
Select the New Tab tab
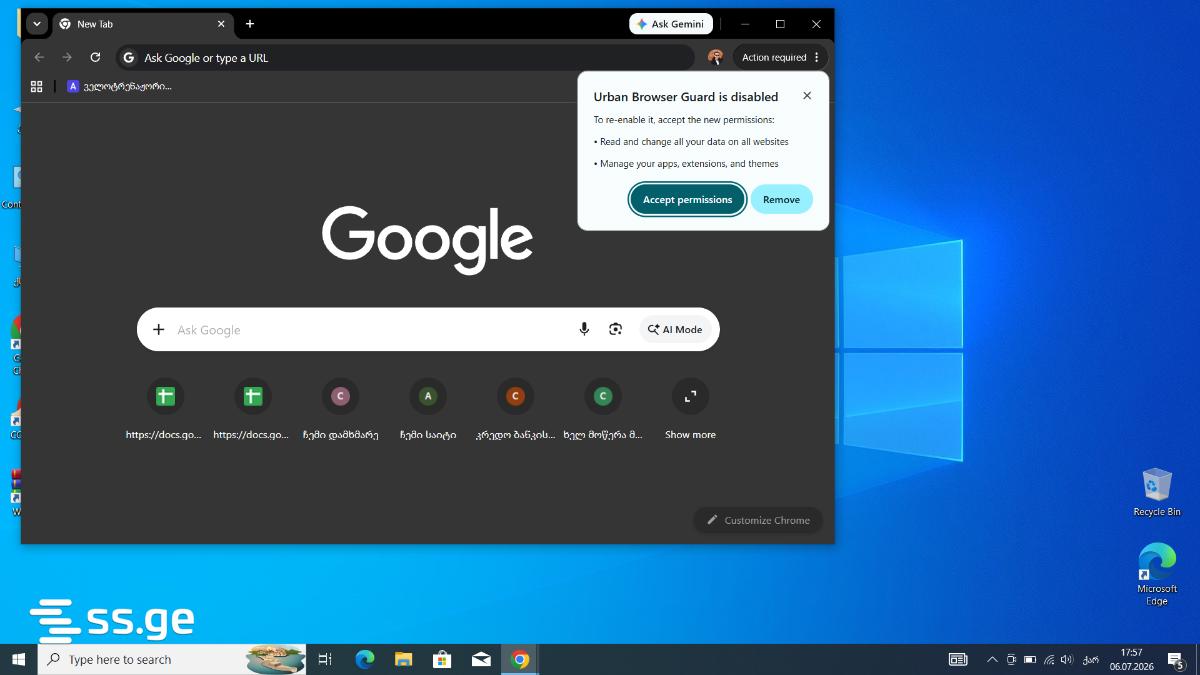(x=142, y=24)
